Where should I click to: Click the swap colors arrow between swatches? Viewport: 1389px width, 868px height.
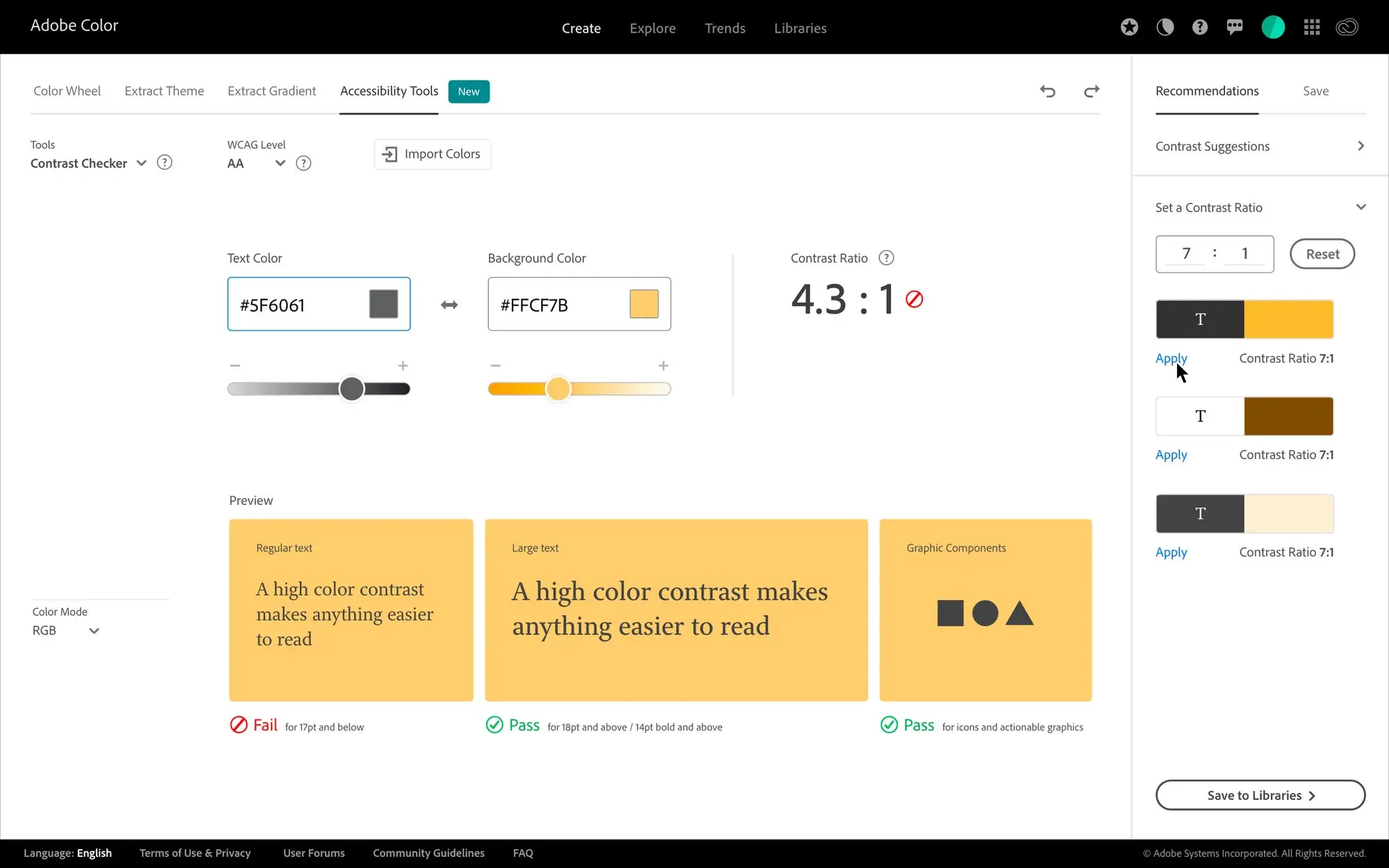(x=449, y=304)
